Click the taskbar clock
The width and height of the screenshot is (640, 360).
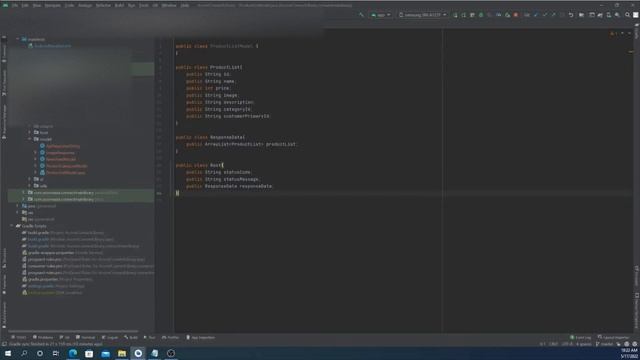[629, 353]
